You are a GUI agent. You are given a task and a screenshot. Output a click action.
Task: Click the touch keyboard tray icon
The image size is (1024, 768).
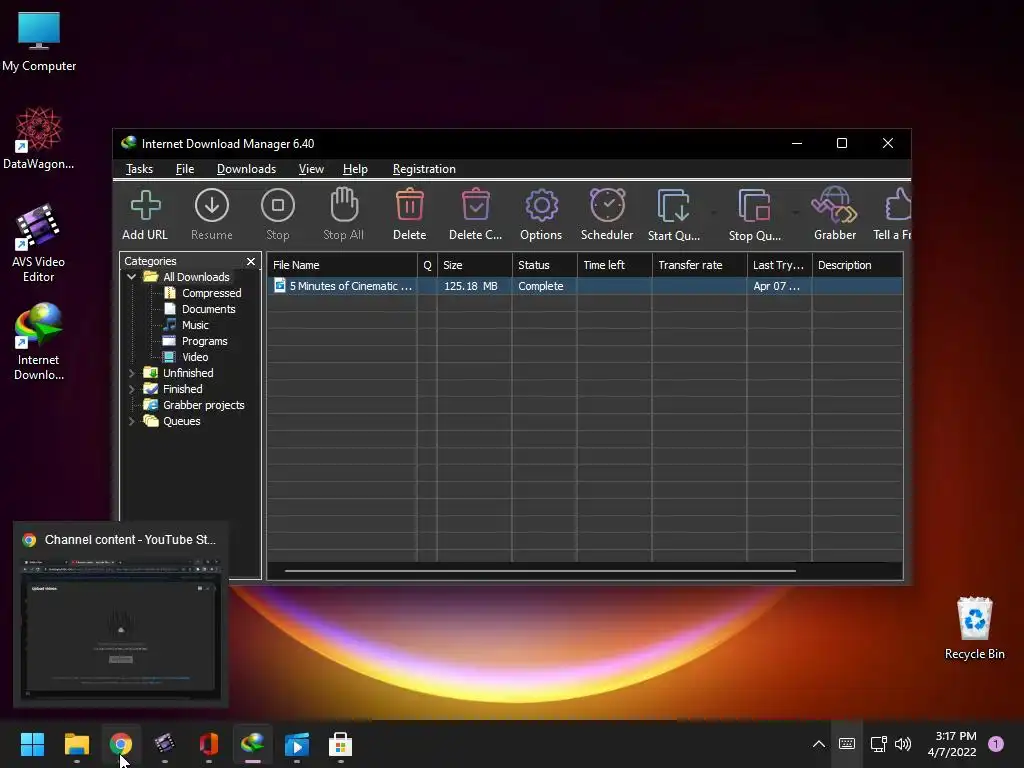pyautogui.click(x=847, y=744)
